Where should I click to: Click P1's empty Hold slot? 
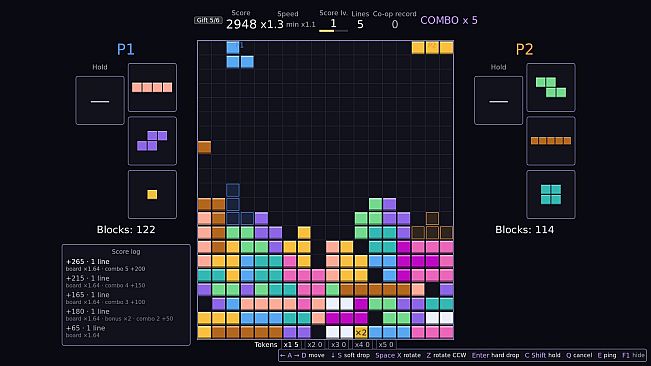(100, 100)
